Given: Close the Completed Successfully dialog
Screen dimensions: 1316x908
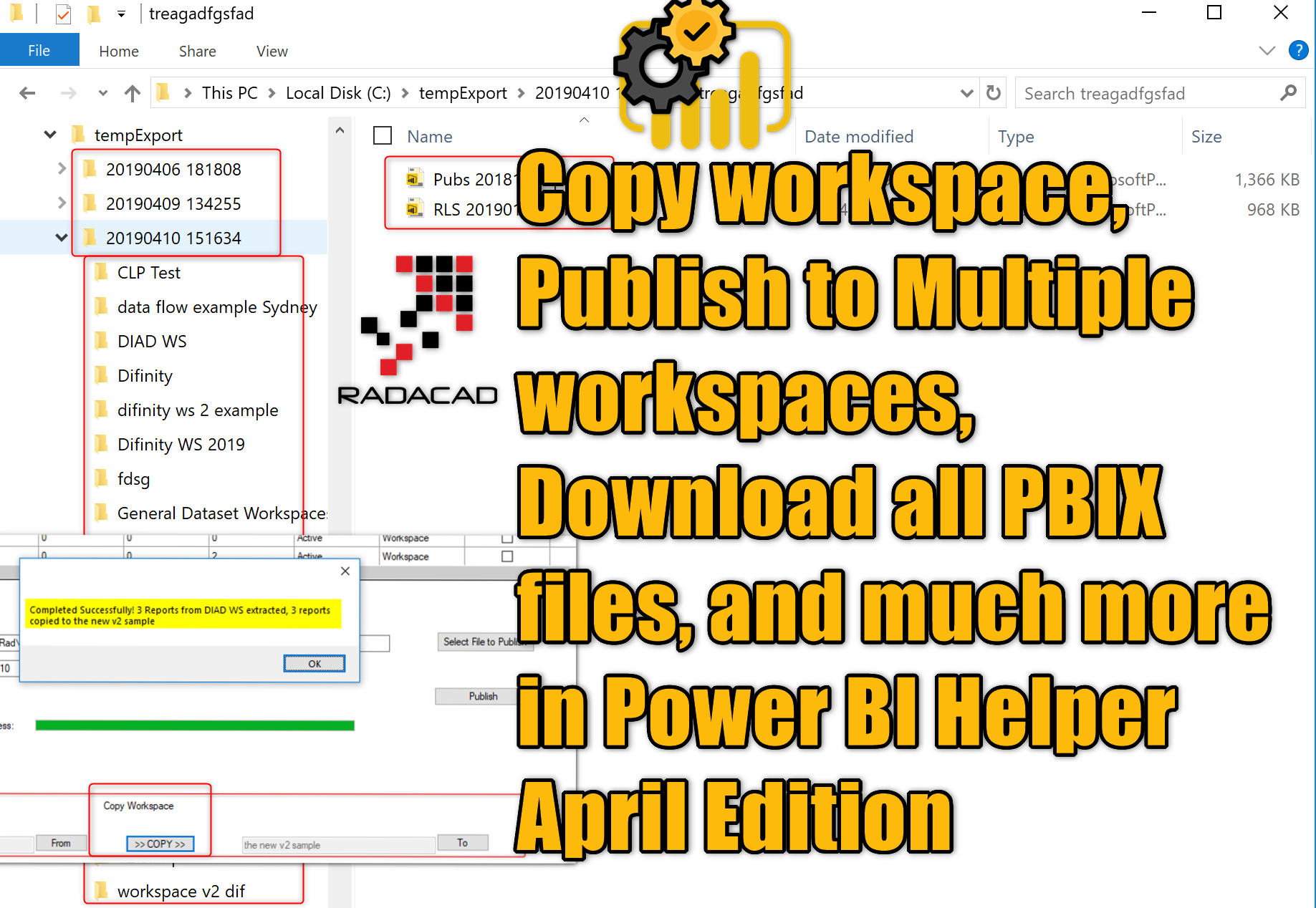Looking at the screenshot, I should [x=345, y=571].
